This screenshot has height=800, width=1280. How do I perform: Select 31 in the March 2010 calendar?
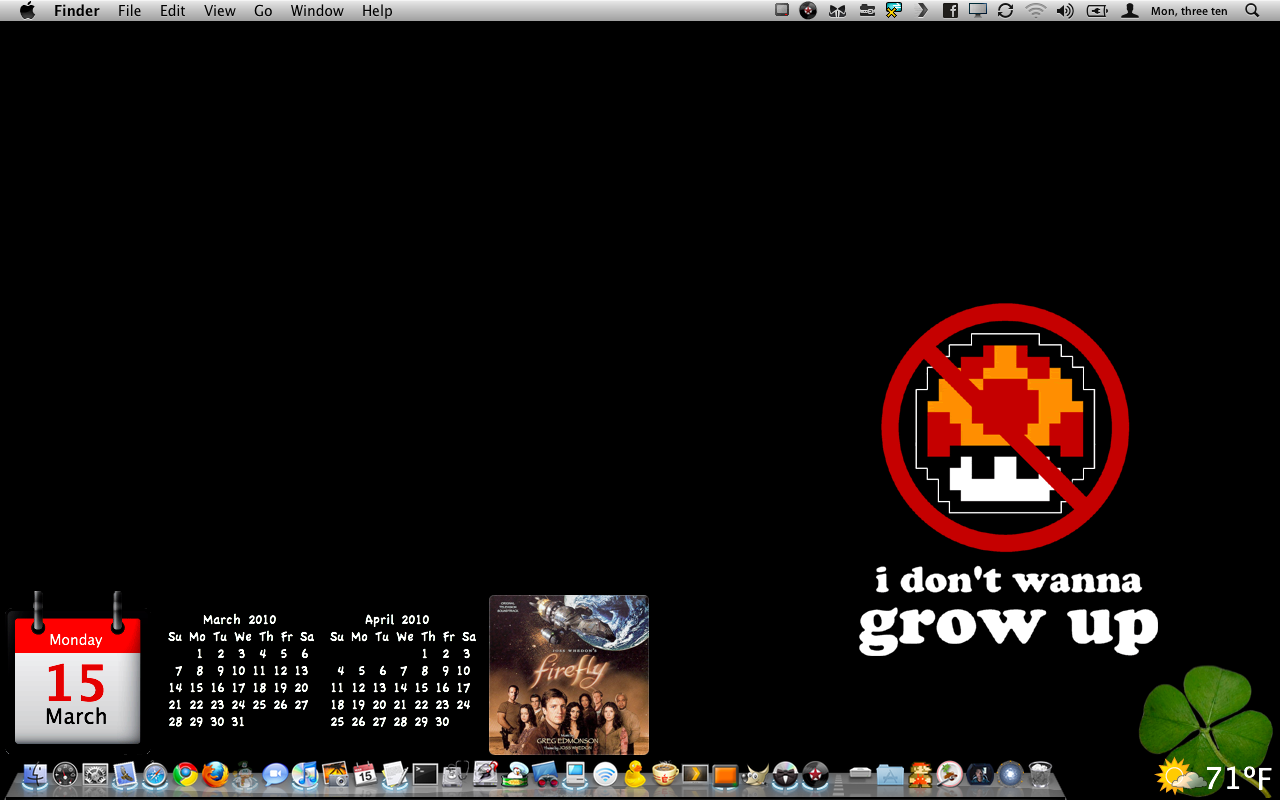click(x=238, y=722)
